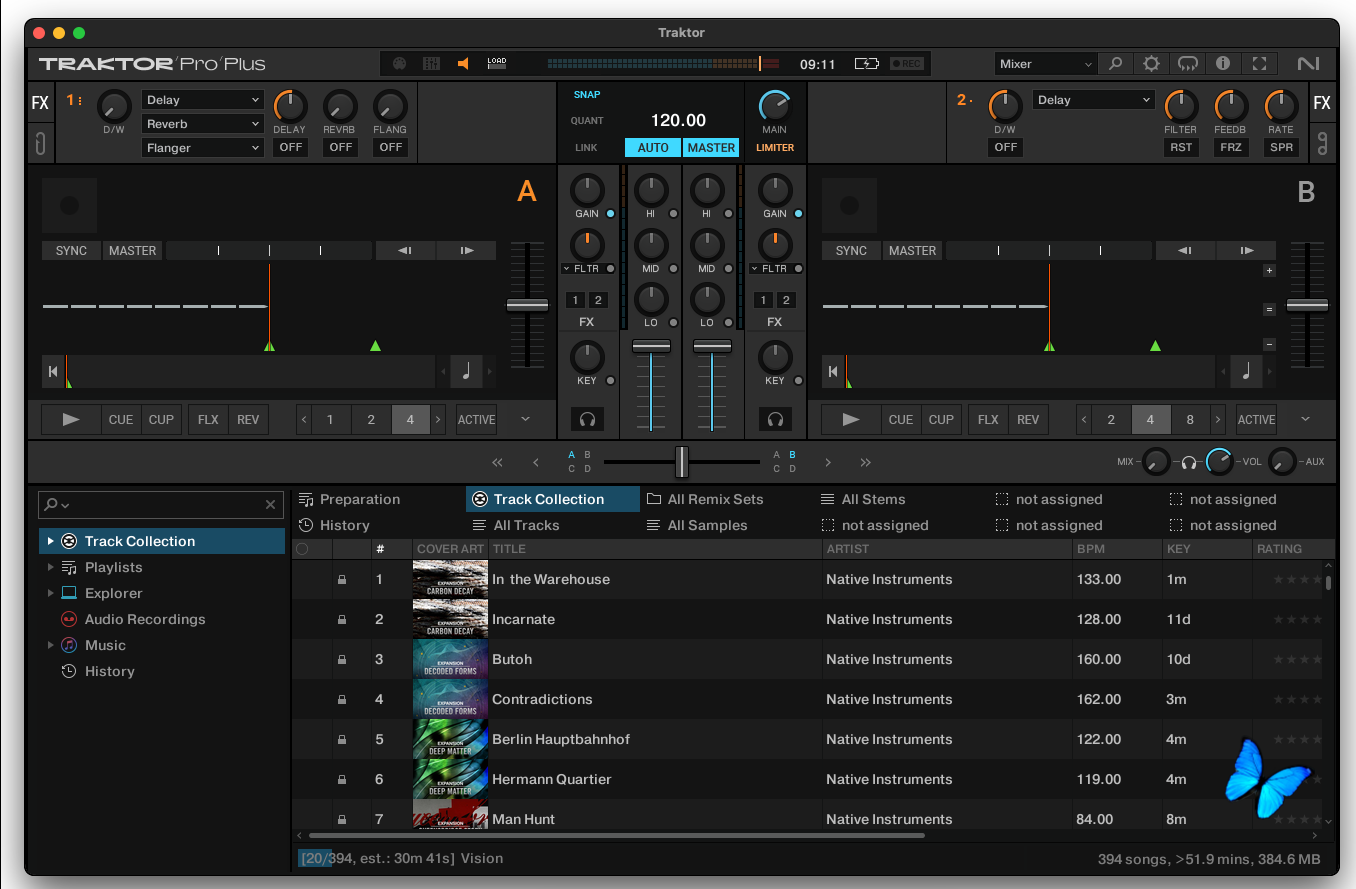Expand the Explorer tree node
Viewport: 1356px width, 889px height.
51,593
